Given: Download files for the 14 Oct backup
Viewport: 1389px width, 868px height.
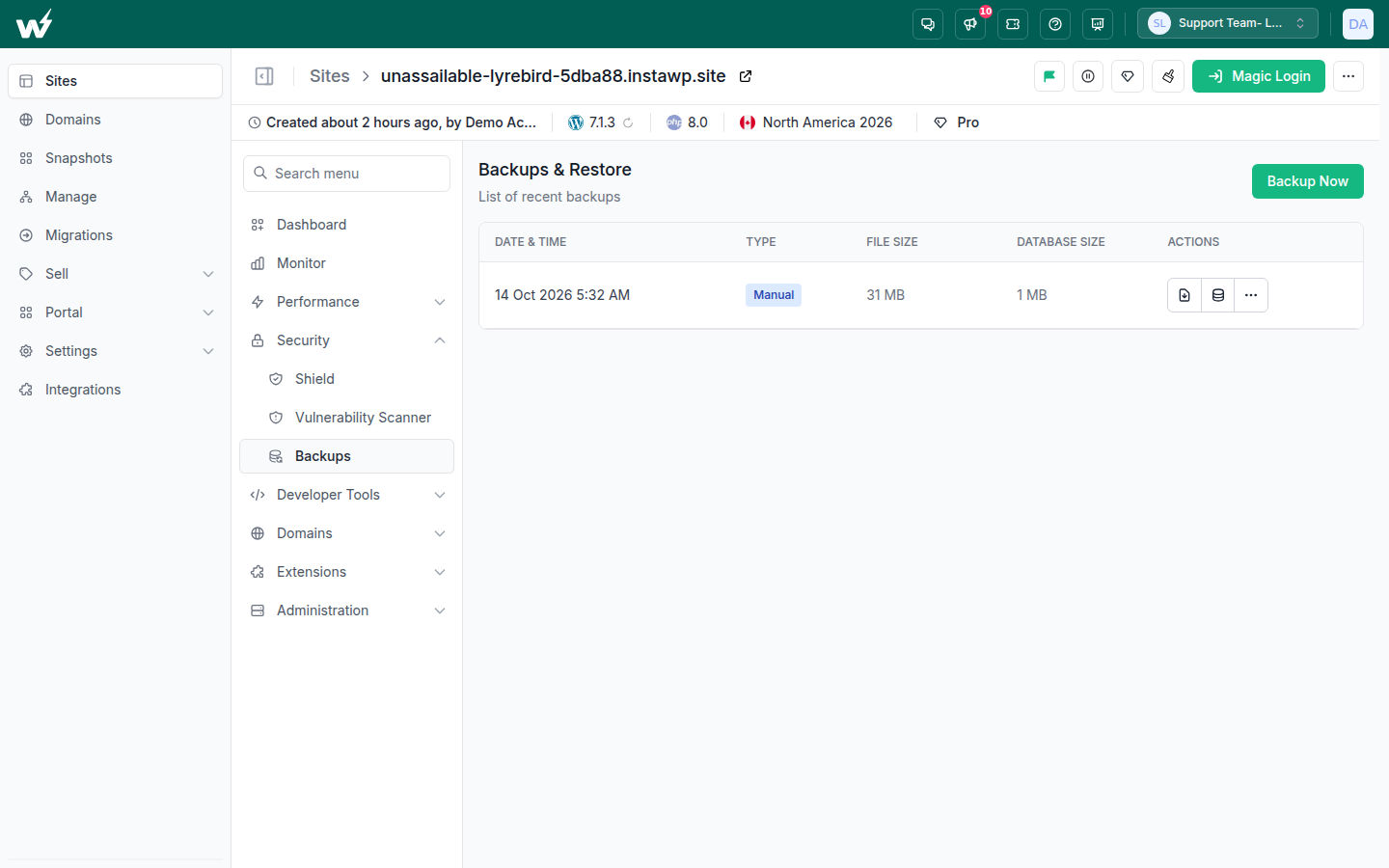Looking at the screenshot, I should pos(1185,295).
